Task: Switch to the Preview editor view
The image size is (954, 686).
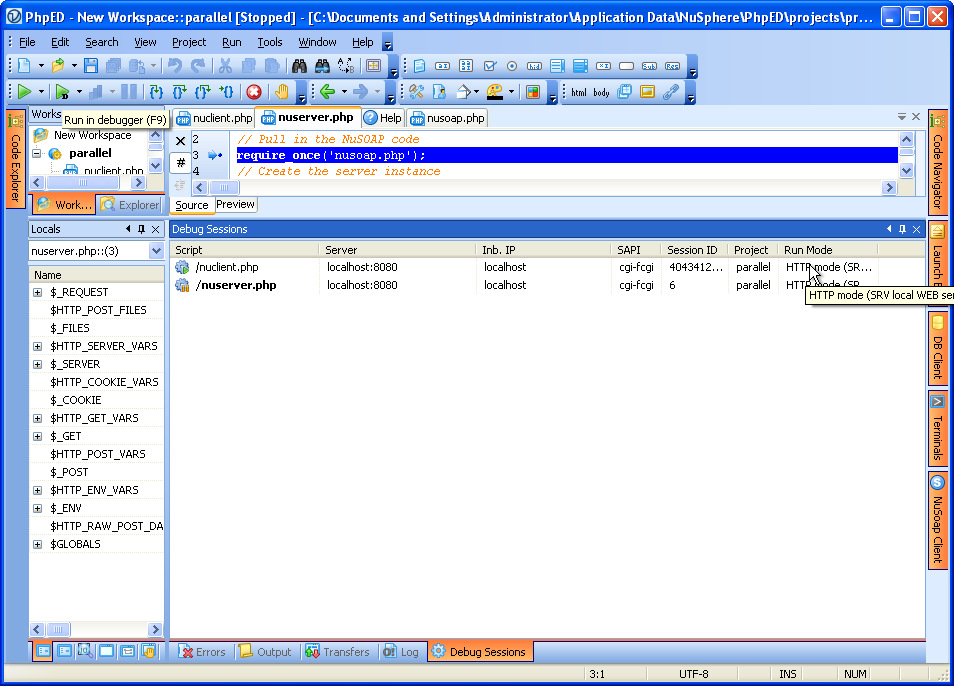Action: (x=235, y=204)
